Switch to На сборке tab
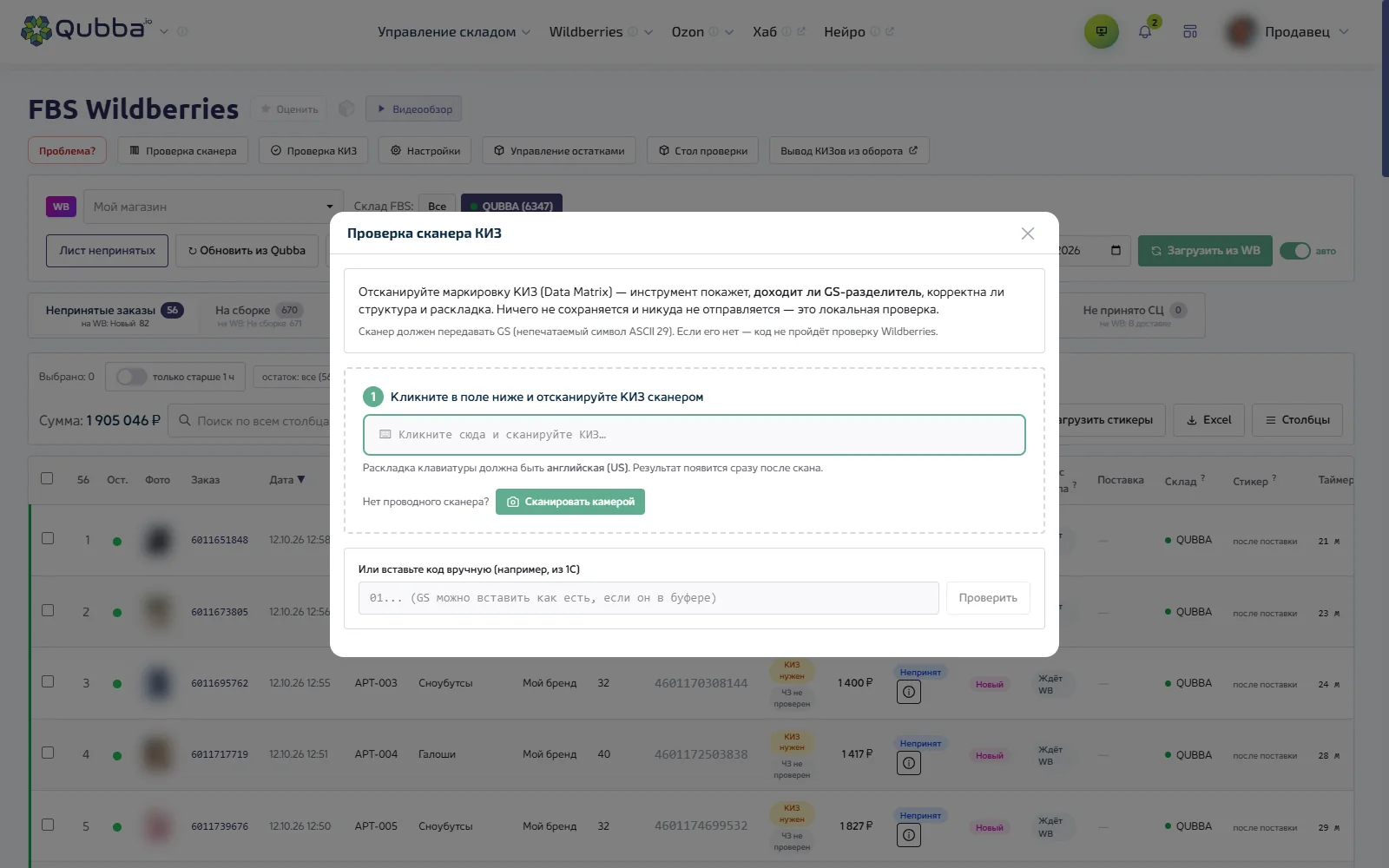 click(260, 316)
